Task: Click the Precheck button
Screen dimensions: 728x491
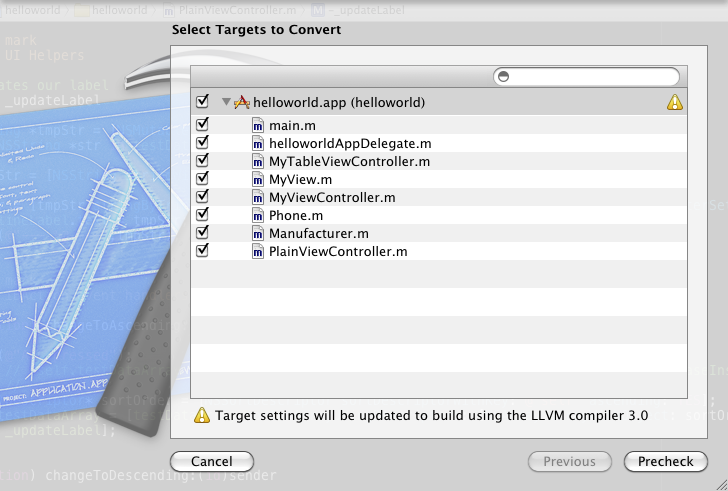Action: pyautogui.click(x=666, y=461)
